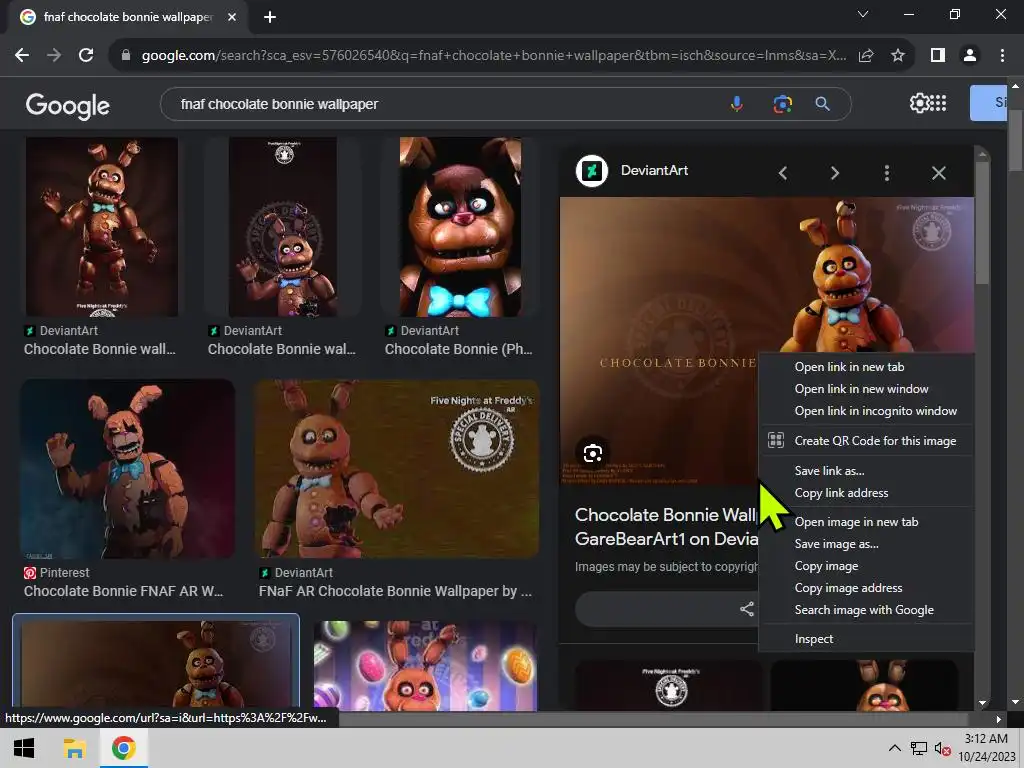This screenshot has height=768, width=1024.
Task: Show previous image in preview panel
Action: [x=782, y=173]
